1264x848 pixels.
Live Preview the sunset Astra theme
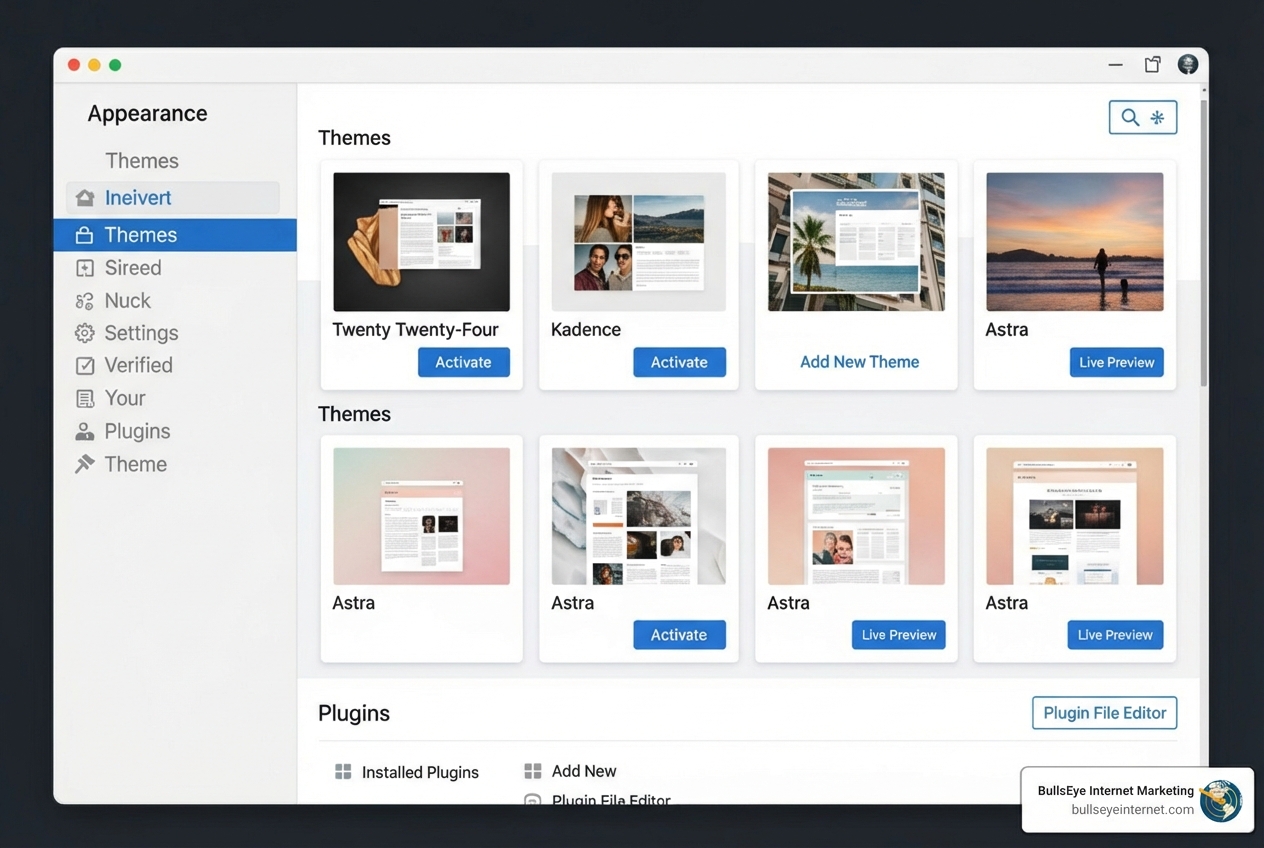[1116, 362]
